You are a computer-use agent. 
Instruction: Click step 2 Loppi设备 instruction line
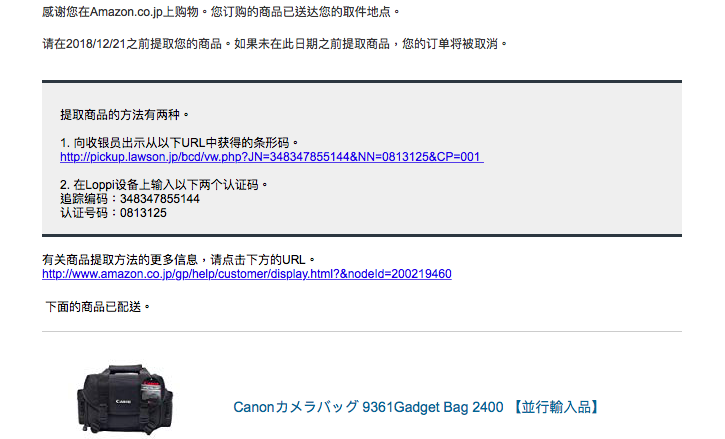click(164, 185)
